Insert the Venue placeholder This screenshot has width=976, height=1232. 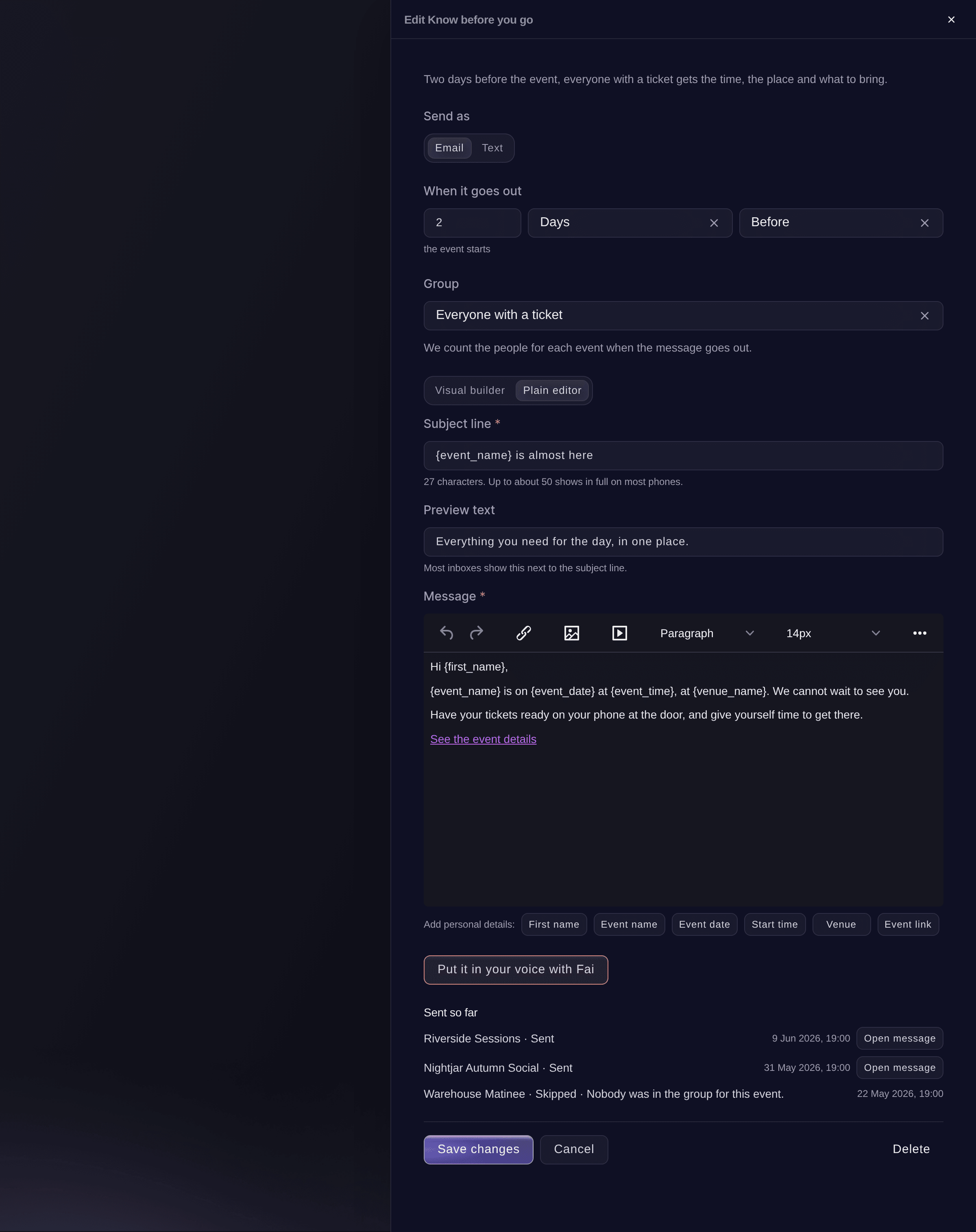(x=841, y=924)
